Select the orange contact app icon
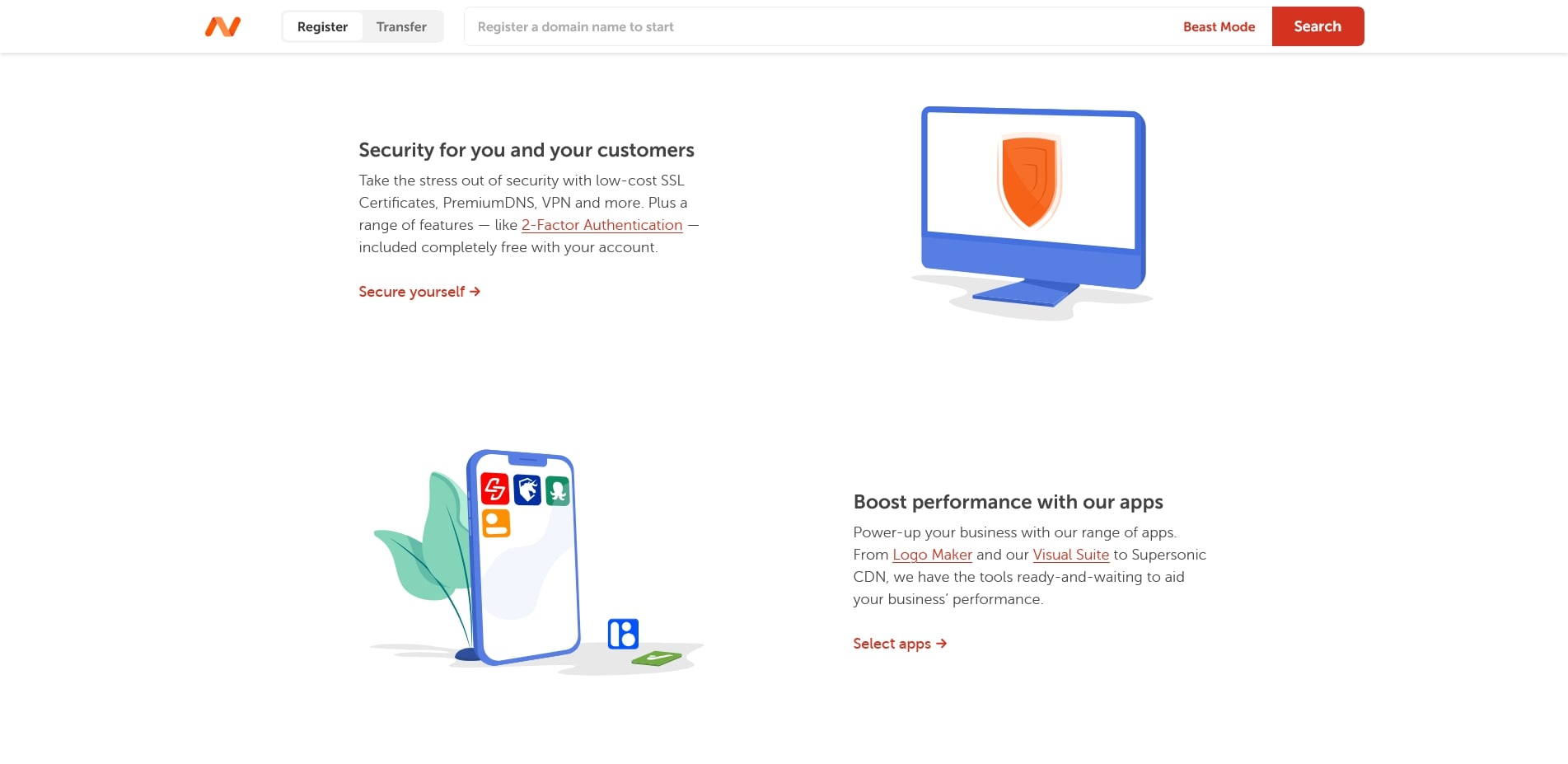This screenshot has height=764, width=1568. (498, 523)
